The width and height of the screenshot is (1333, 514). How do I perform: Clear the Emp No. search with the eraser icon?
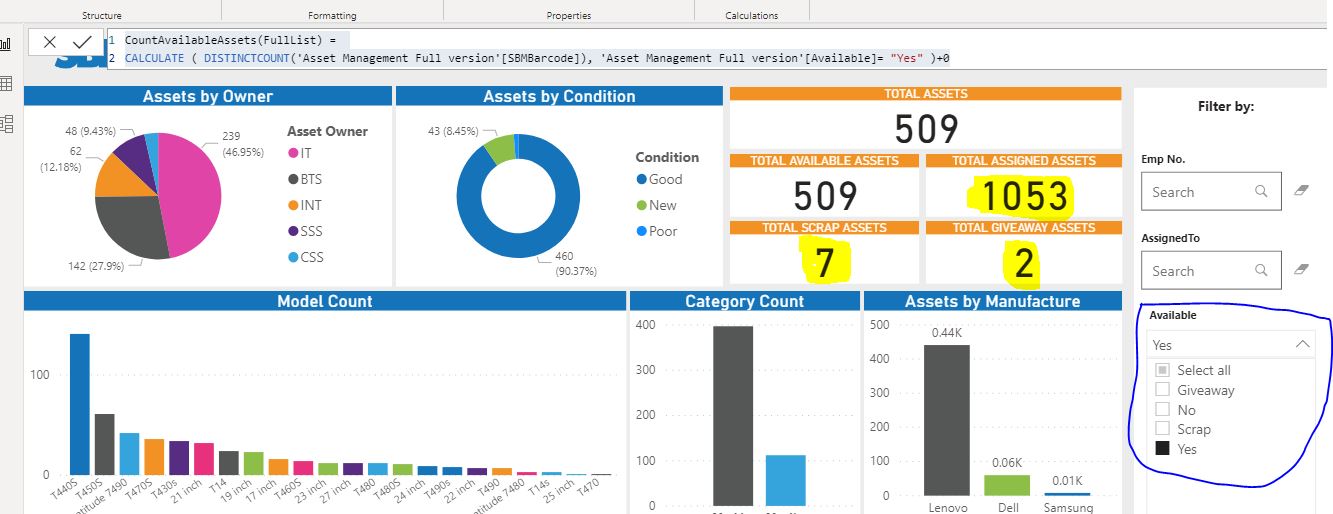click(x=1301, y=189)
